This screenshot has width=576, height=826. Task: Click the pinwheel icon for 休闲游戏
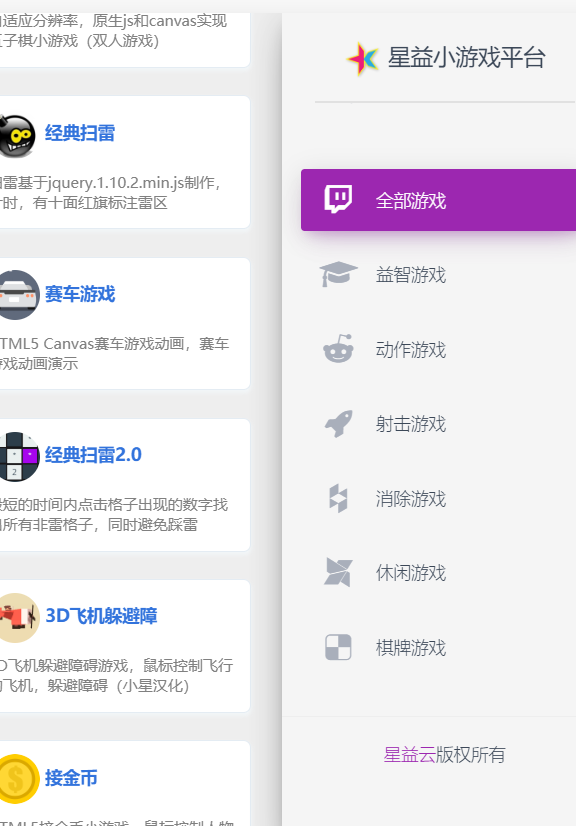338,572
